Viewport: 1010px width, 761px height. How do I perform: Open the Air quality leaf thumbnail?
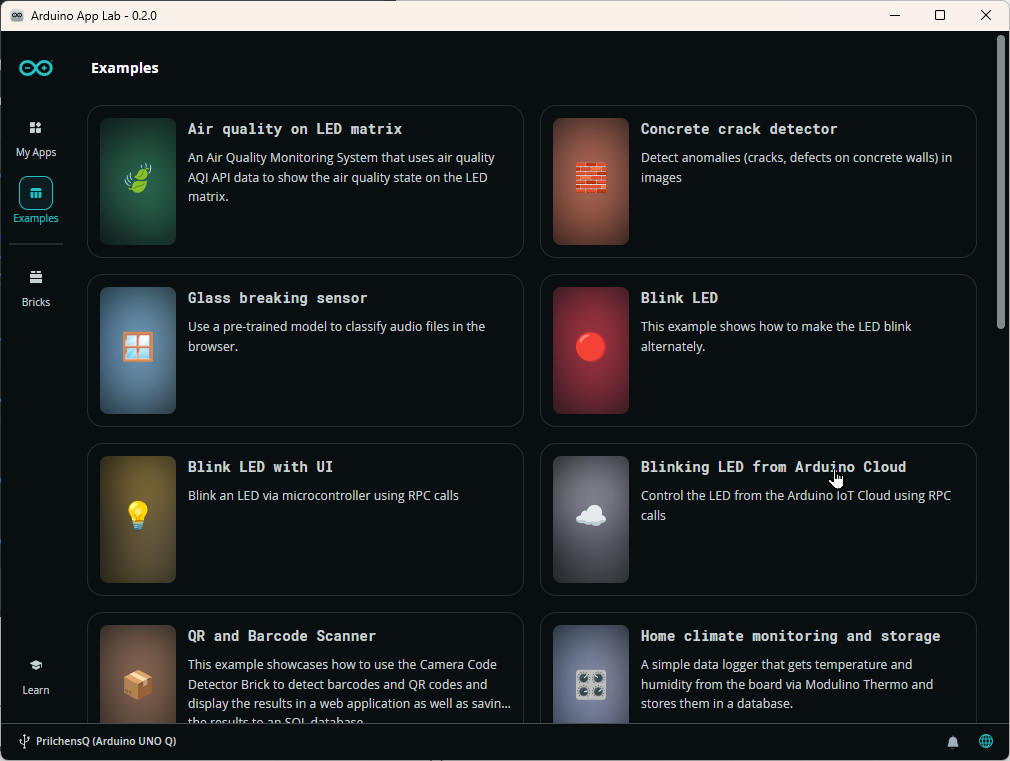(x=138, y=181)
